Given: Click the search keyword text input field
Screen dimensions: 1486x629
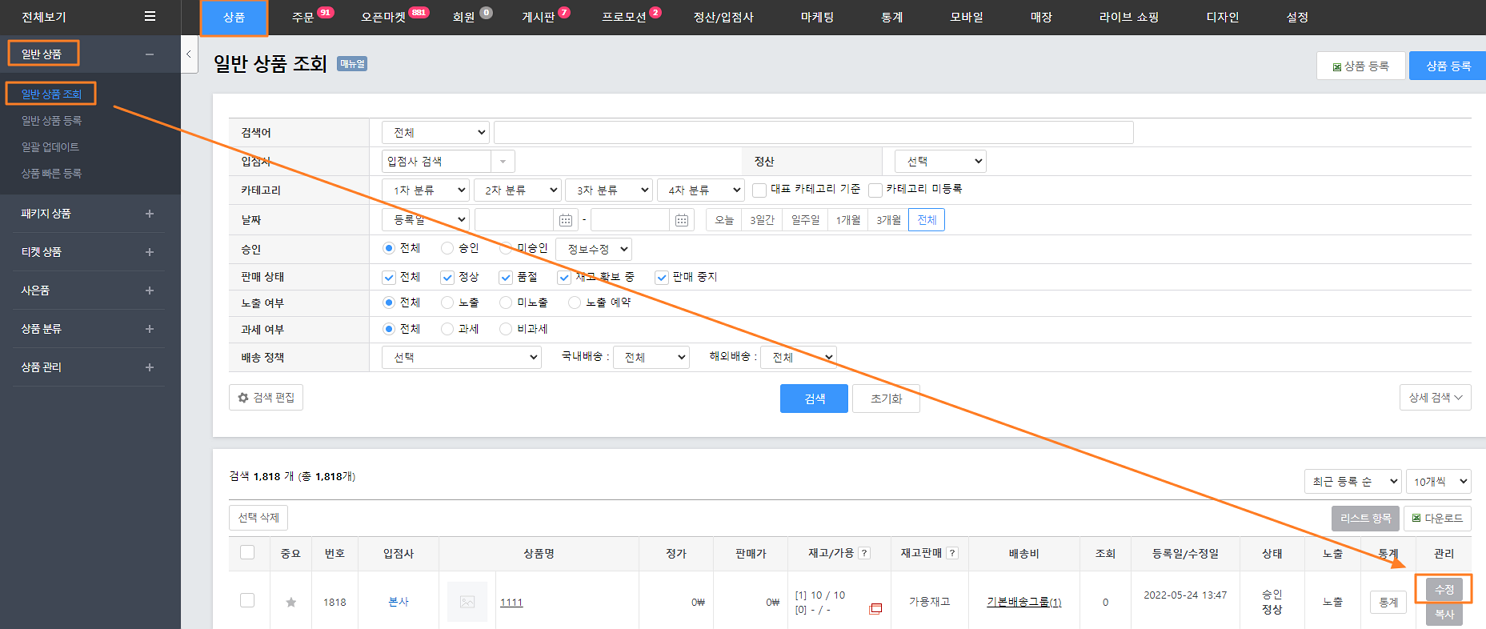Looking at the screenshot, I should point(813,133).
